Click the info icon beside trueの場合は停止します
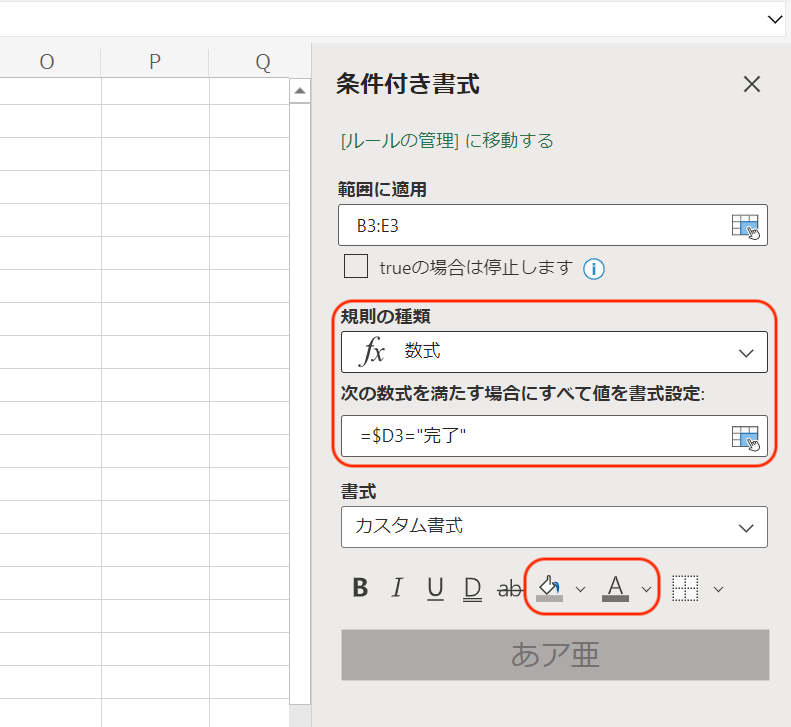Viewport: 791px width, 727px height. (x=595, y=268)
